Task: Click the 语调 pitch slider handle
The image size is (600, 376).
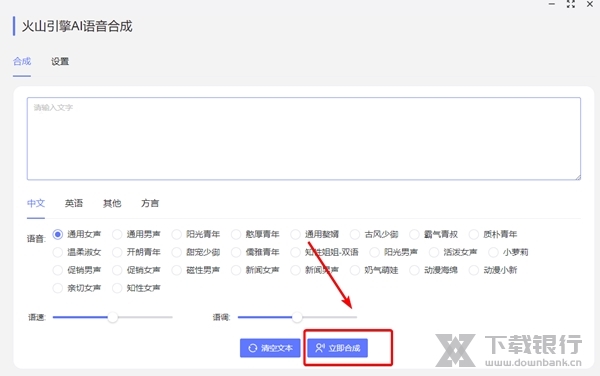Action: (297, 317)
